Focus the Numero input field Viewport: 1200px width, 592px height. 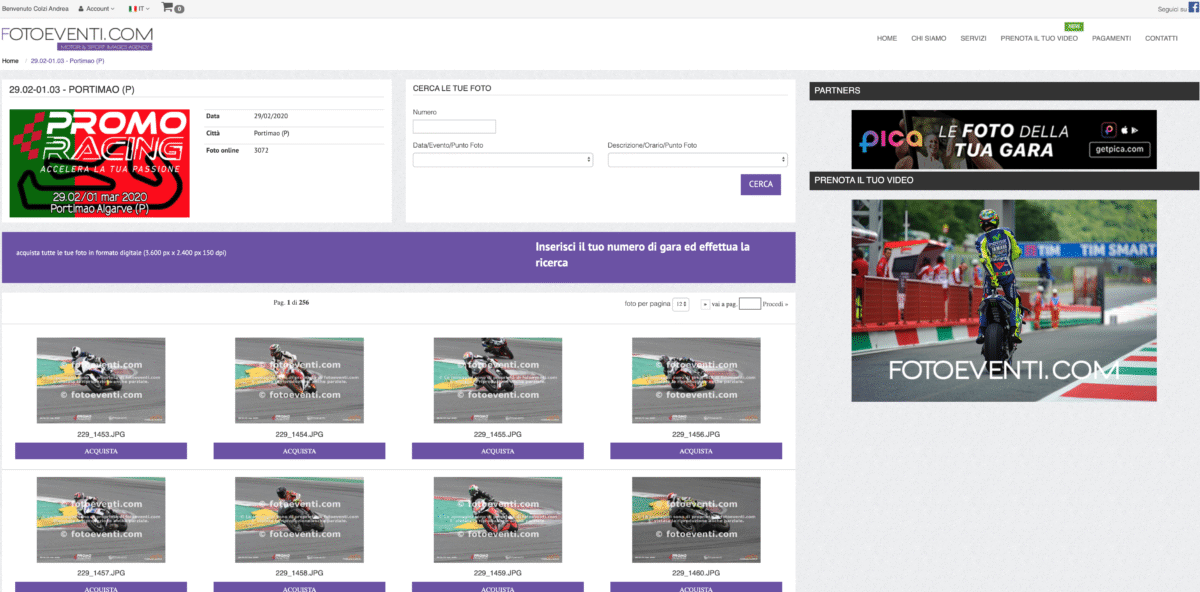pyautogui.click(x=454, y=127)
